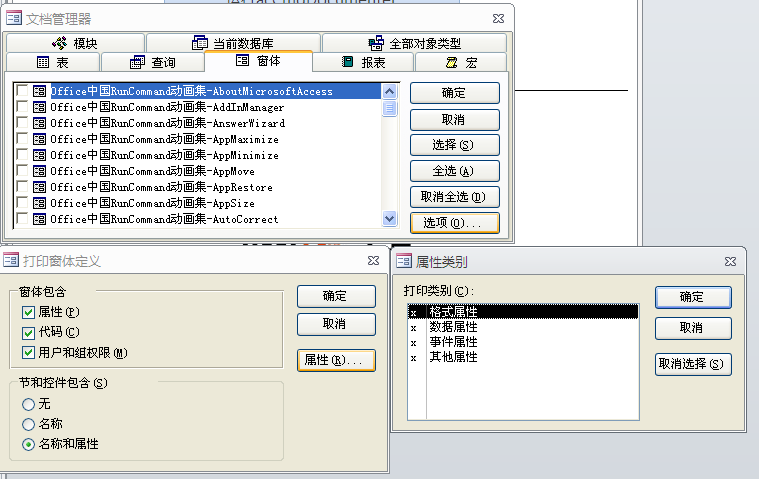Check the AutoCorrect form checkbox
Image resolution: width=759 pixels, height=479 pixels.
pos(22,218)
